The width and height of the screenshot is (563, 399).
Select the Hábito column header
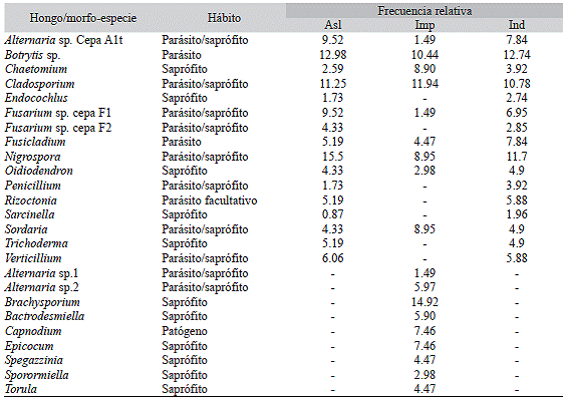[224, 18]
